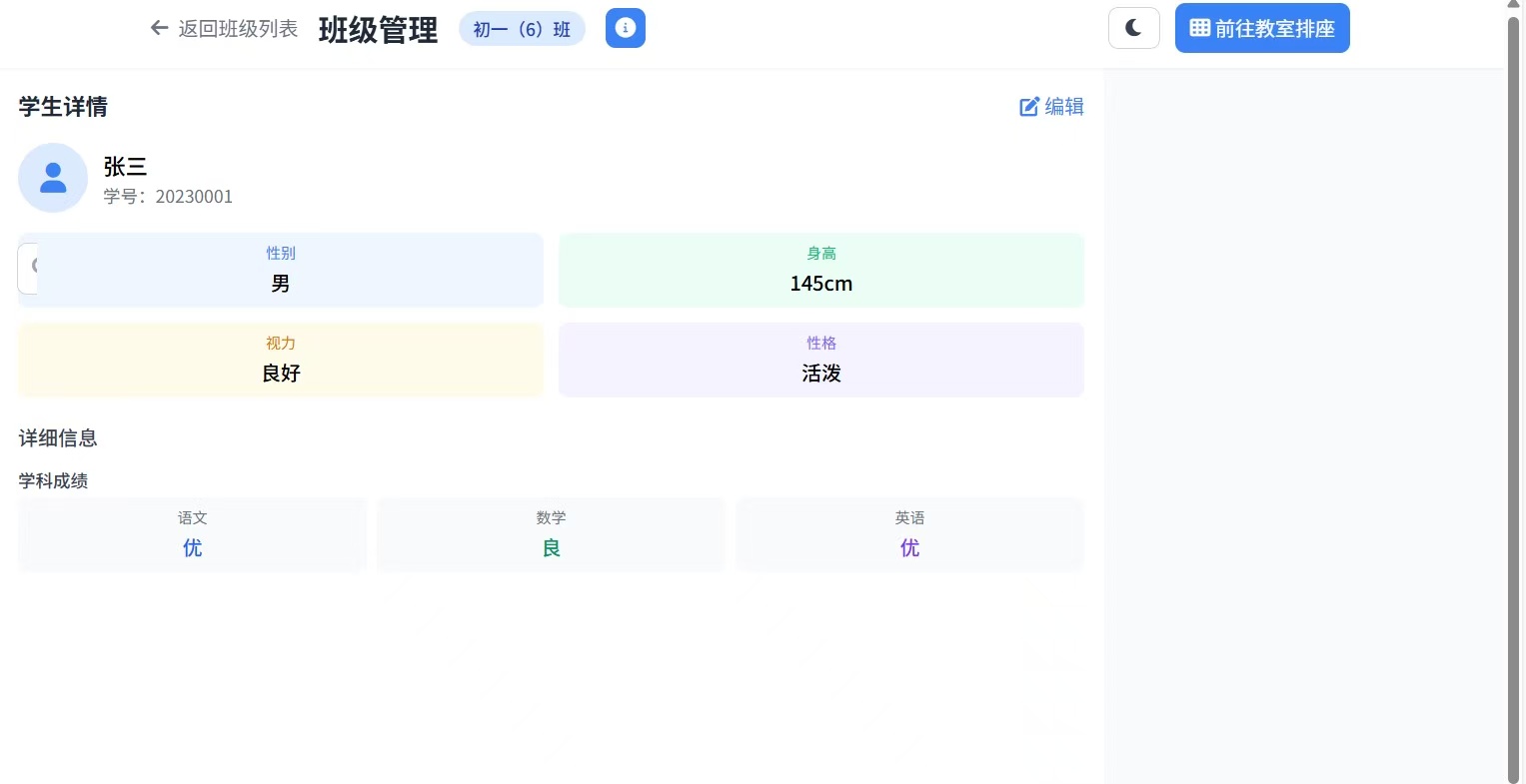The image size is (1526, 784).
Task: Select the 初一（6）班 class badge
Action: click(521, 28)
